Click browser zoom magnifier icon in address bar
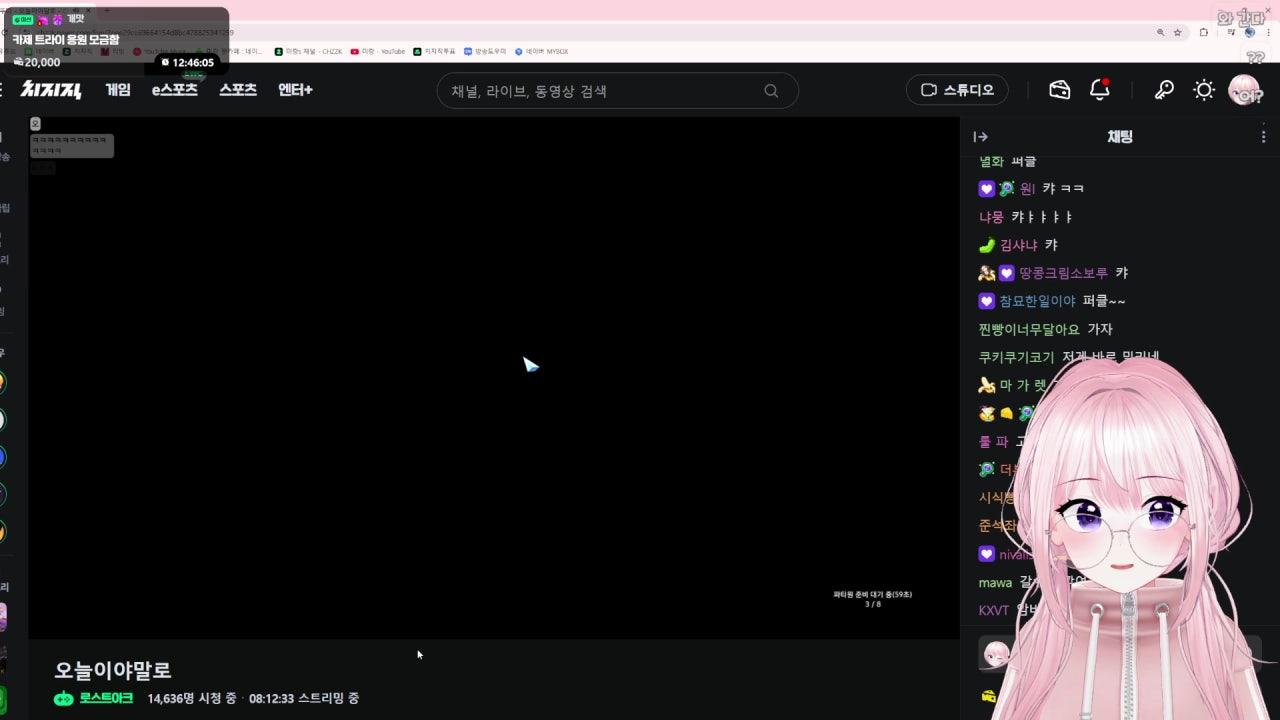 point(1160,32)
